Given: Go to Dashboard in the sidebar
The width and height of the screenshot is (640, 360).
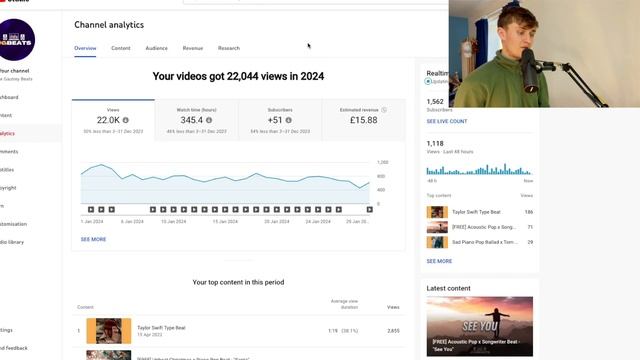Looking at the screenshot, I should (9, 97).
